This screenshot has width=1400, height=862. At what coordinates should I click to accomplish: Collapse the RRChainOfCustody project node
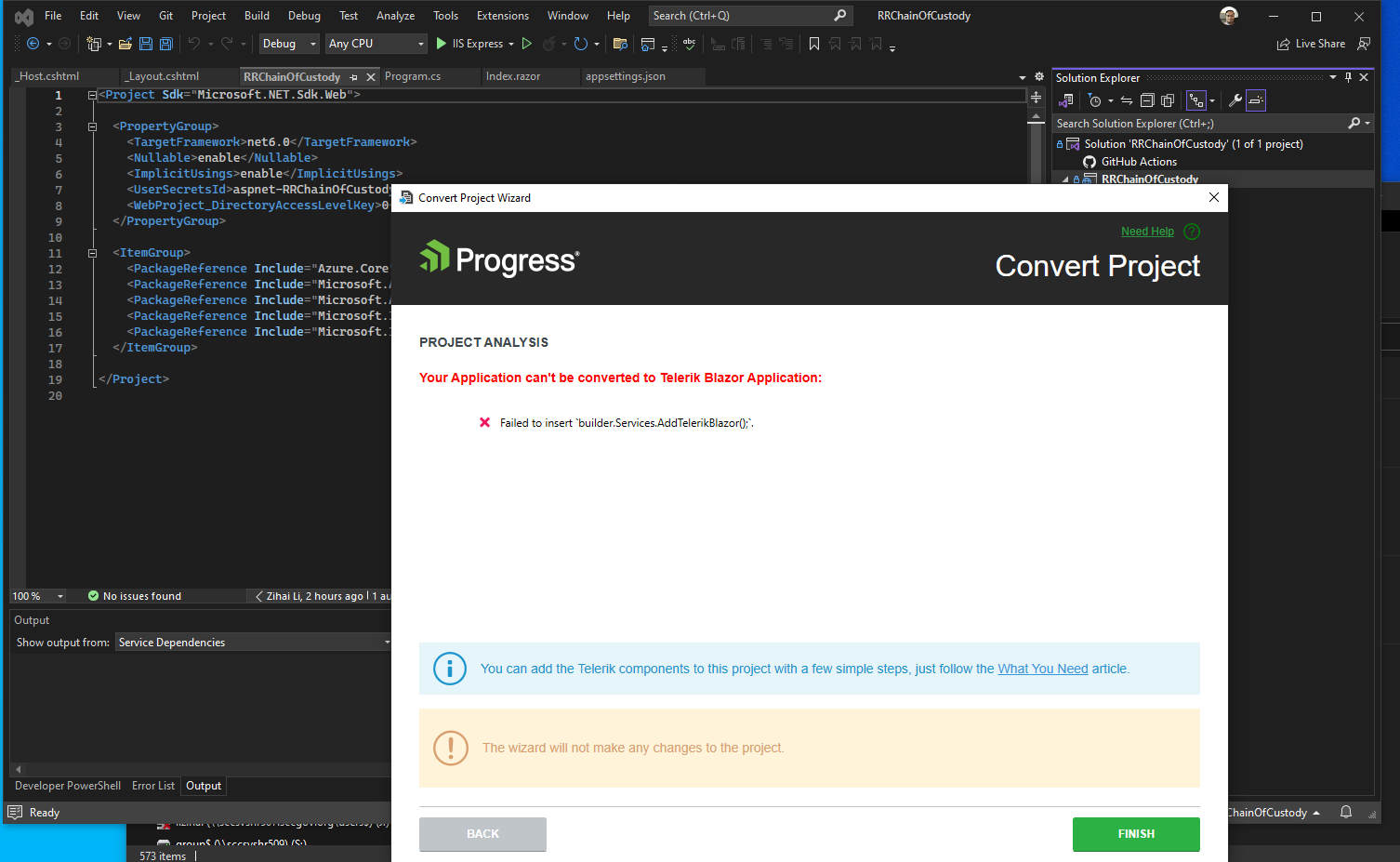[x=1065, y=179]
